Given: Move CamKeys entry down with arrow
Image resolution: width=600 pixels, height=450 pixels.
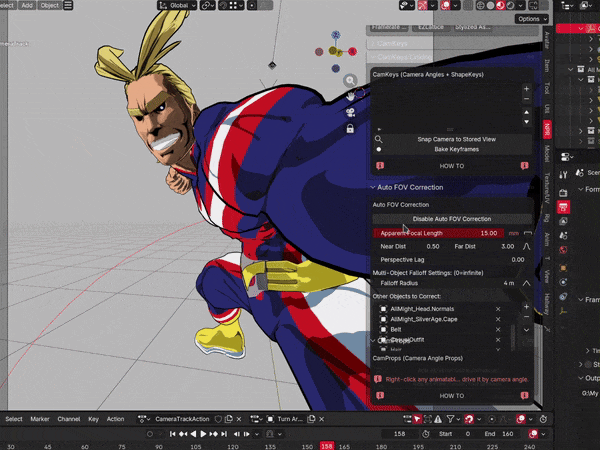Looking at the screenshot, I should (x=527, y=122).
